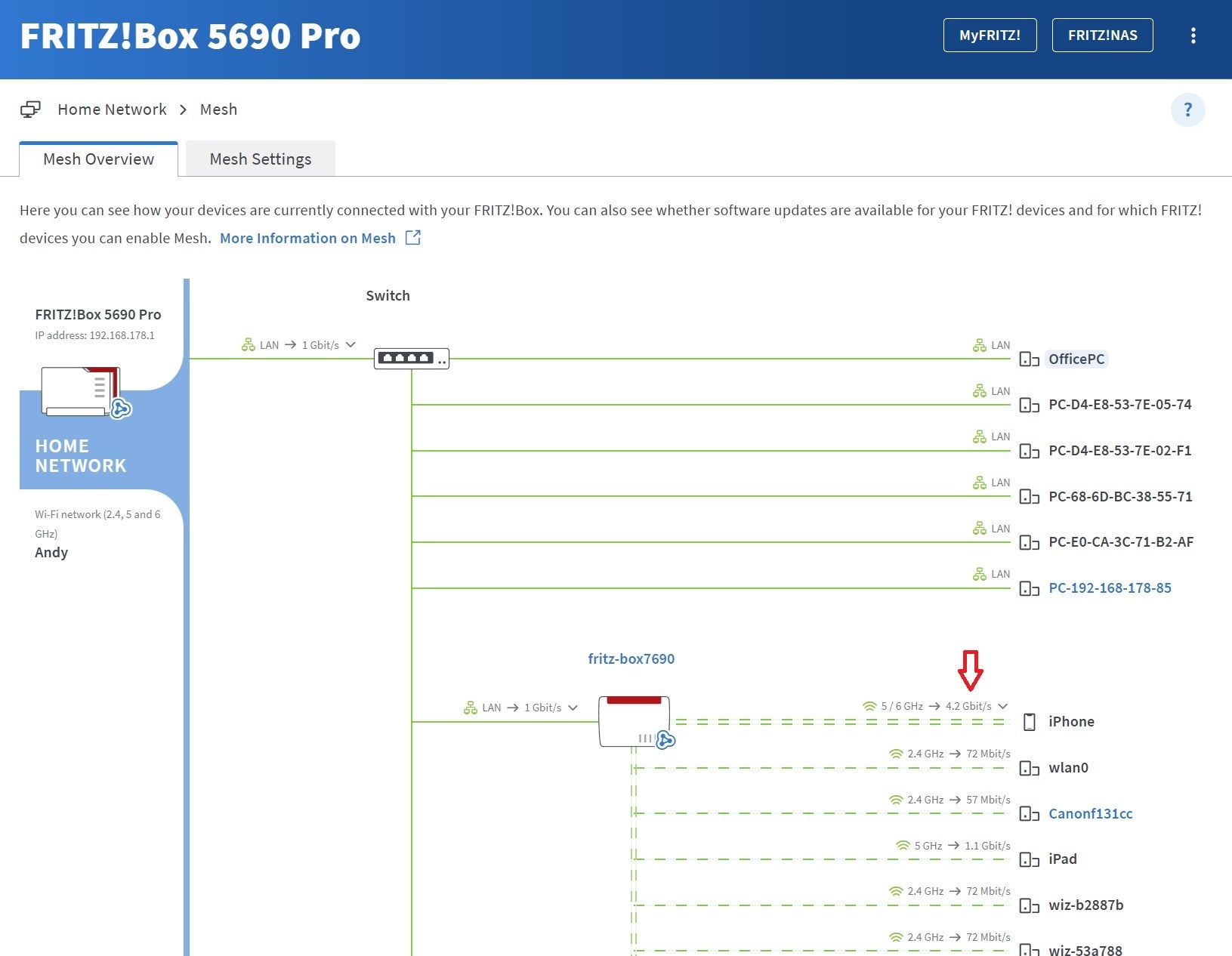This screenshot has height=956, width=1232.
Task: Click the external link icon beside Mesh info
Action: click(413, 238)
